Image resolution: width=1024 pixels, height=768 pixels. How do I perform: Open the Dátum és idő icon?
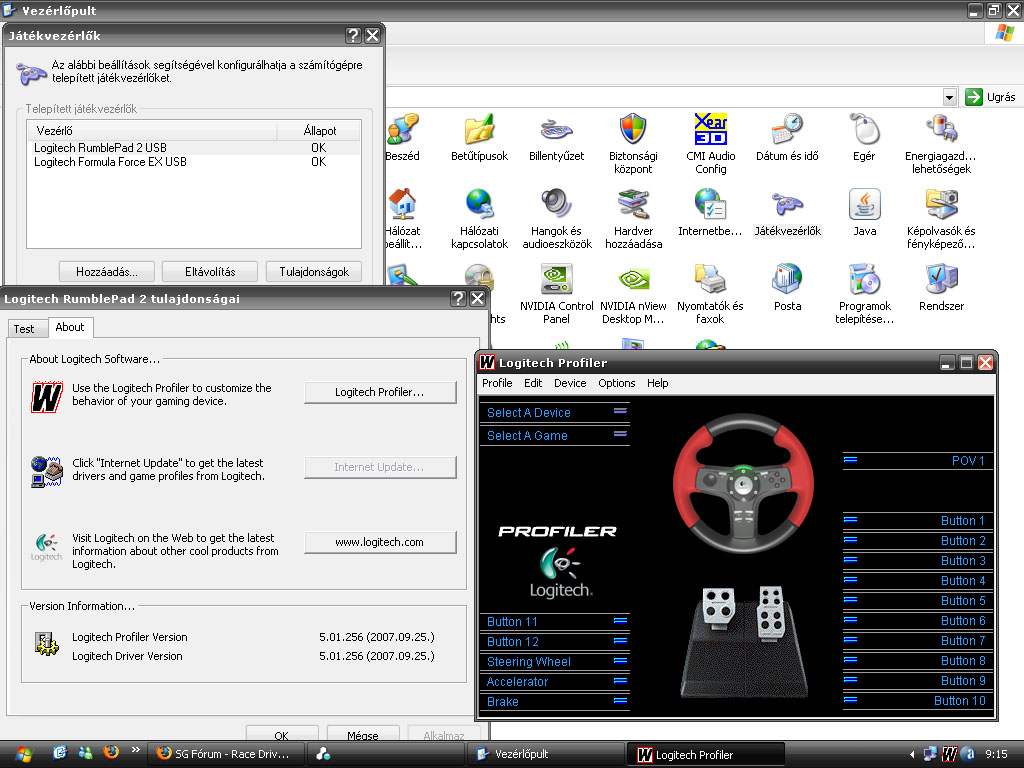click(787, 130)
